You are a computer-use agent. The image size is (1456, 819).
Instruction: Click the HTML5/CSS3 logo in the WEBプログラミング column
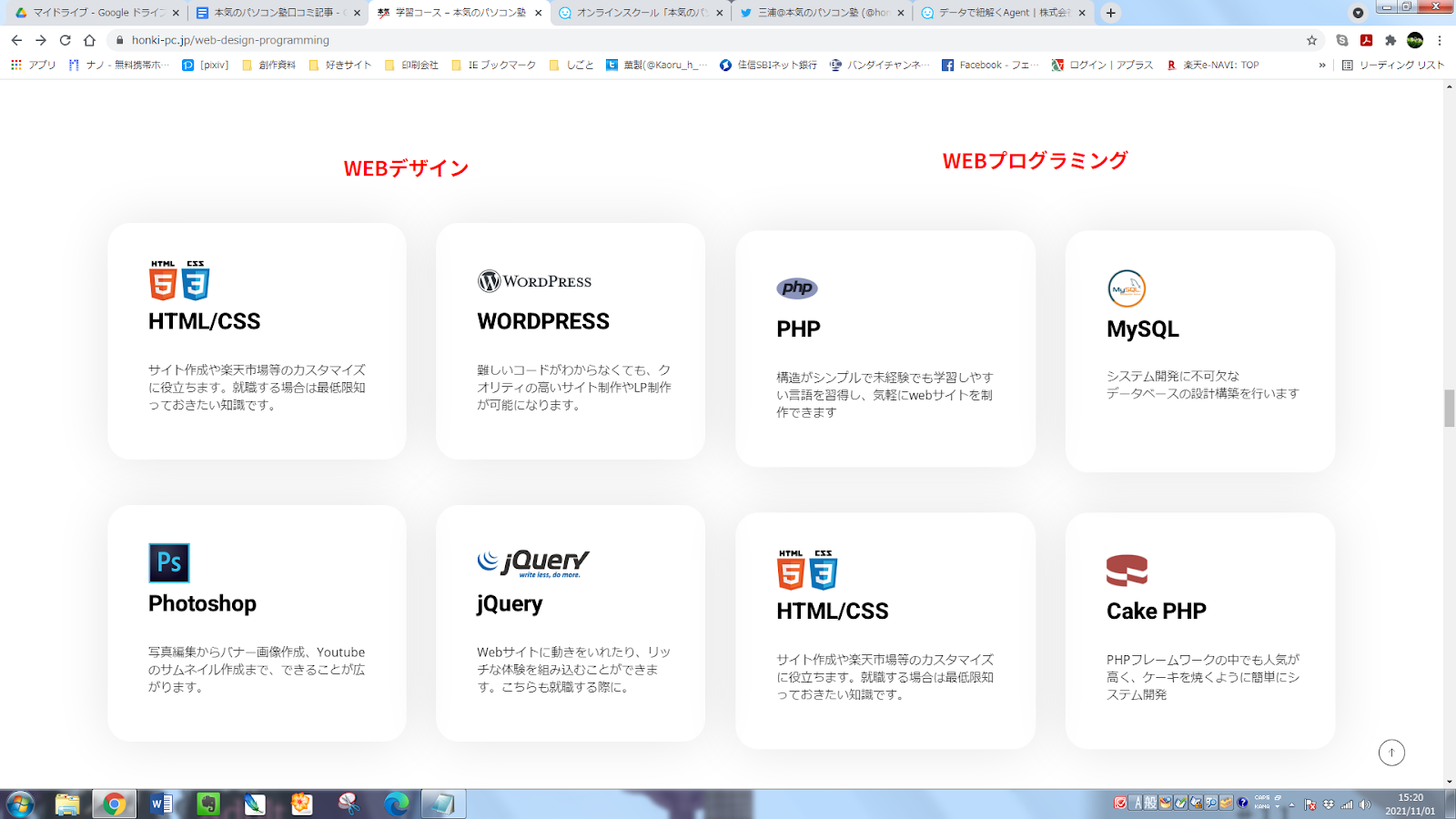click(807, 570)
